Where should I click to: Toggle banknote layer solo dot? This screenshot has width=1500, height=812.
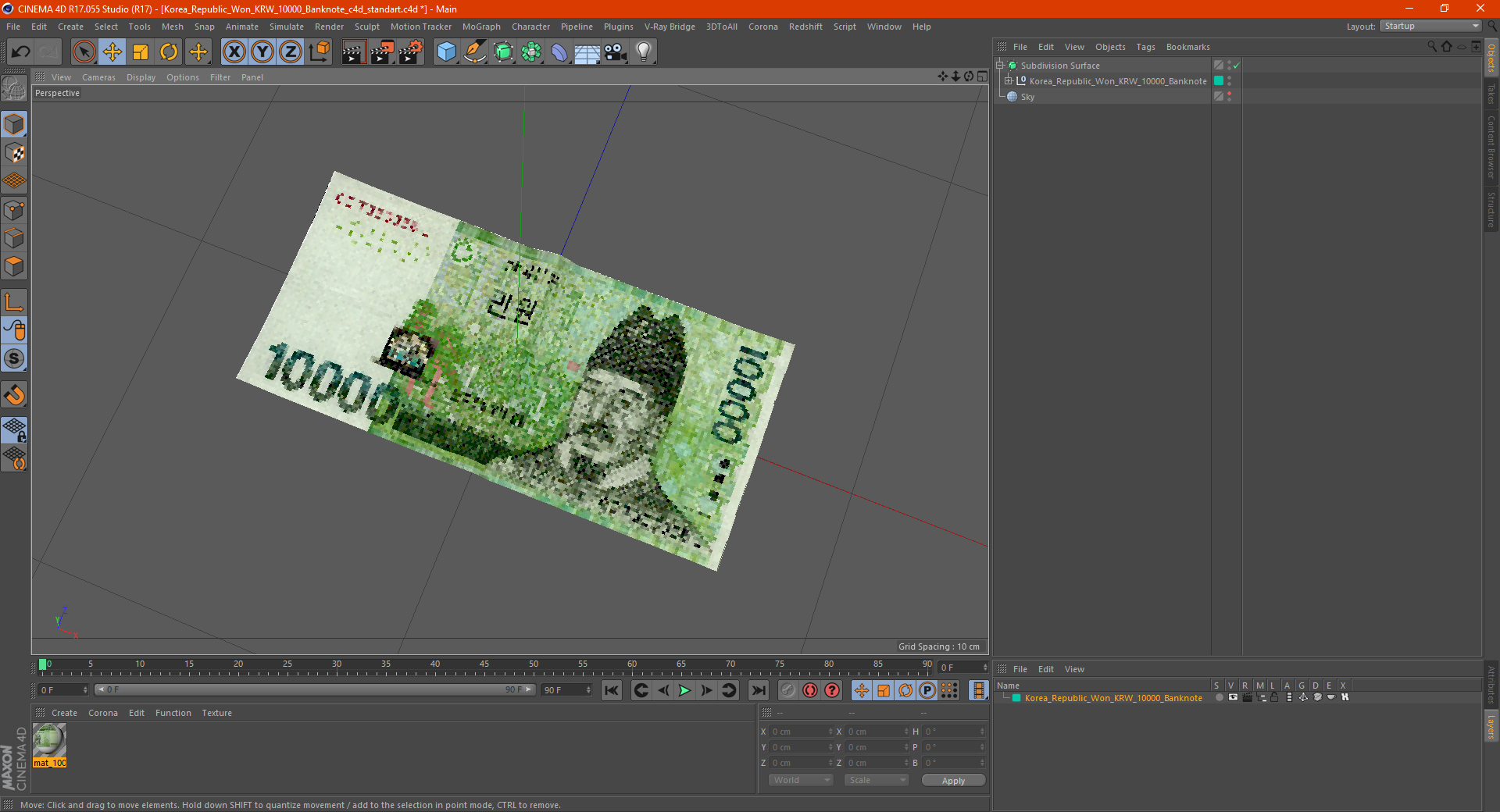click(x=1219, y=697)
